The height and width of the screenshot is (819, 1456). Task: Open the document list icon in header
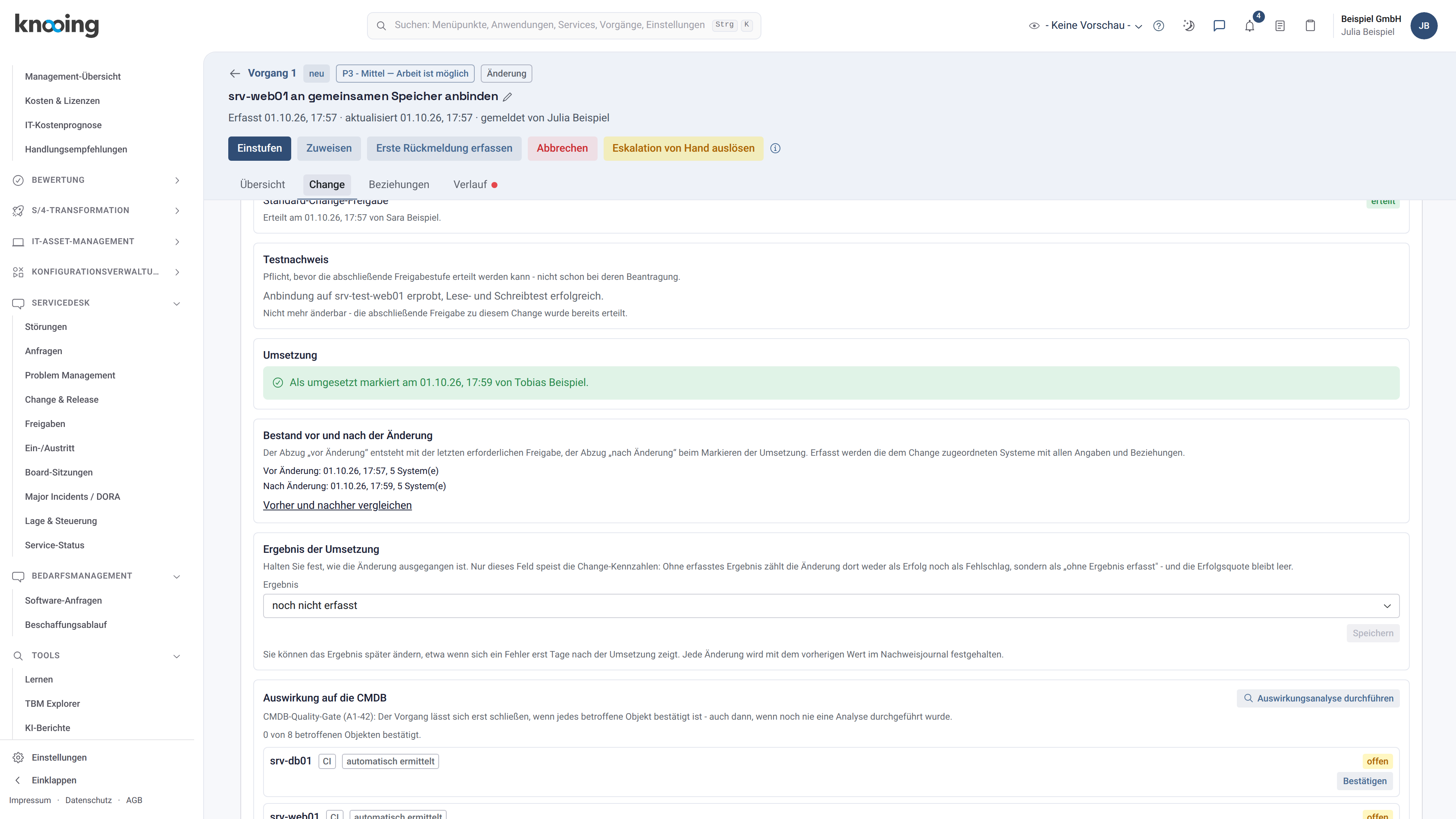[1280, 25]
